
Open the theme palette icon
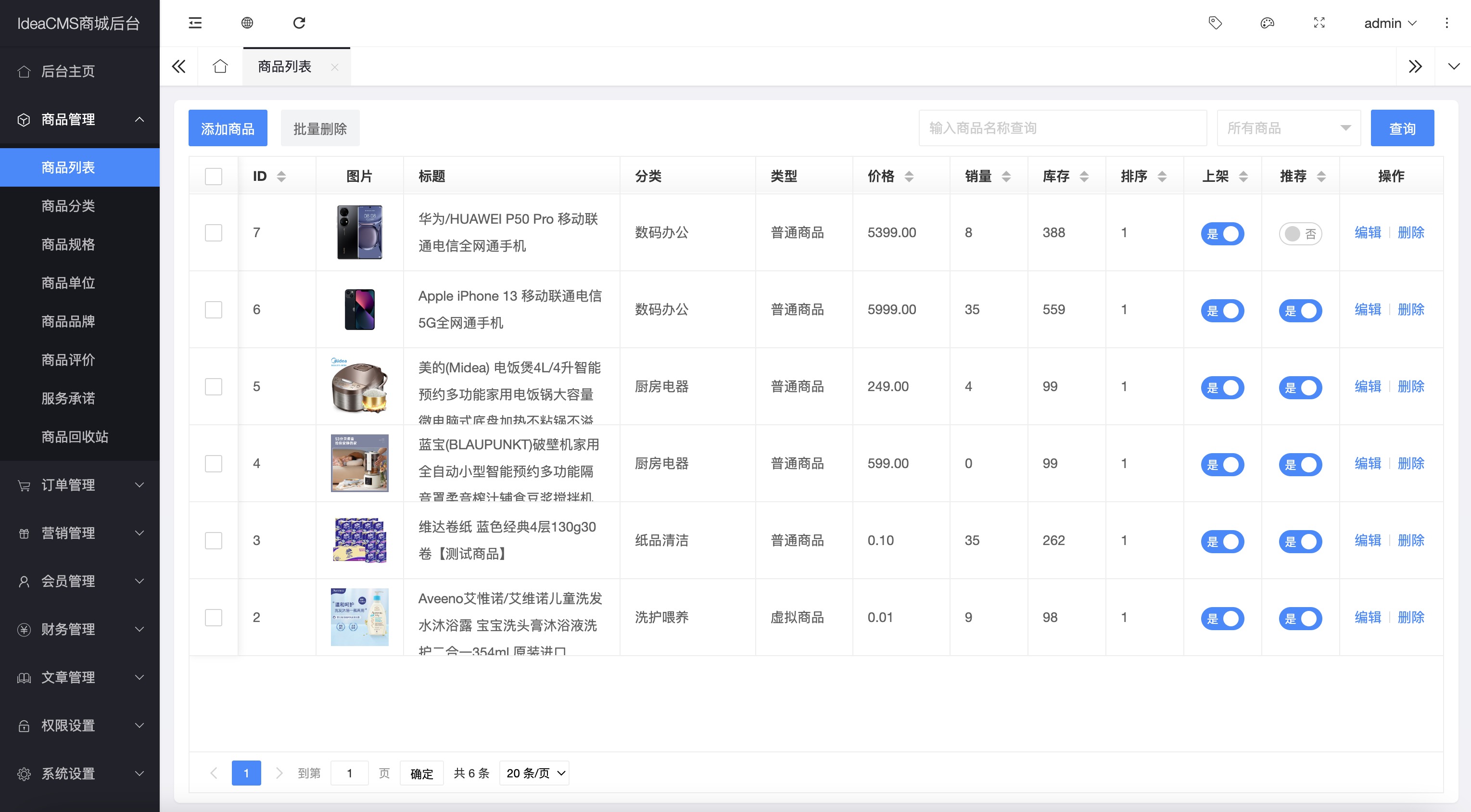[1267, 23]
